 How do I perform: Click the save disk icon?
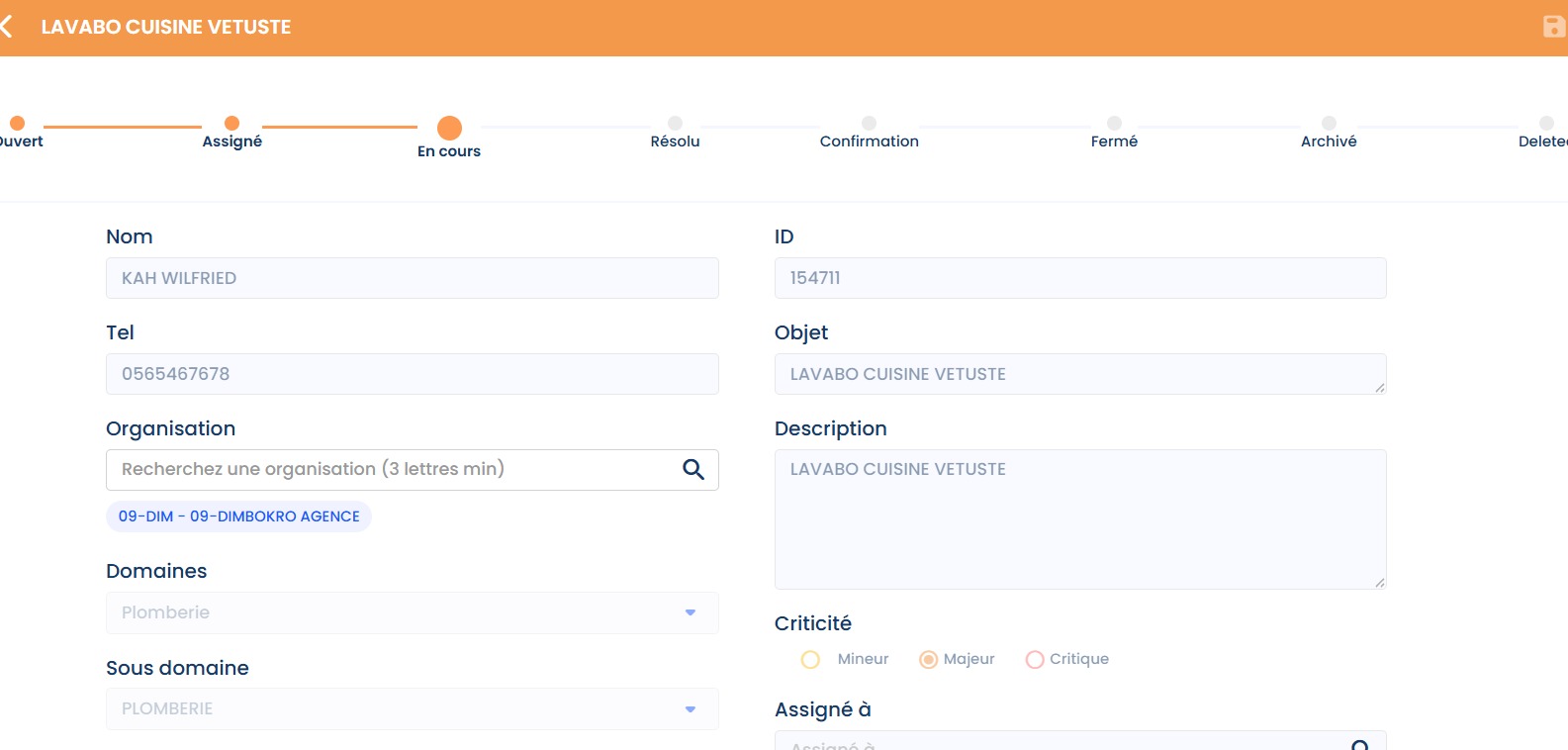click(1553, 27)
